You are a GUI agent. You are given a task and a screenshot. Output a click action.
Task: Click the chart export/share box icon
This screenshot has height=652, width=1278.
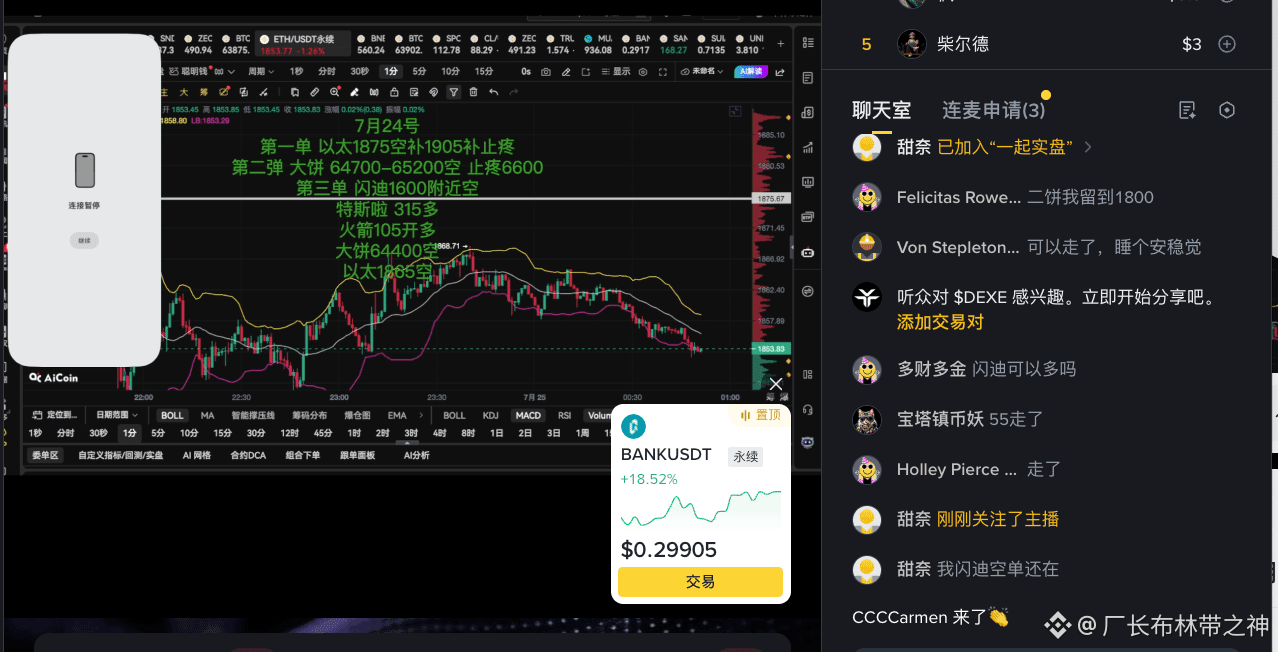point(585,72)
